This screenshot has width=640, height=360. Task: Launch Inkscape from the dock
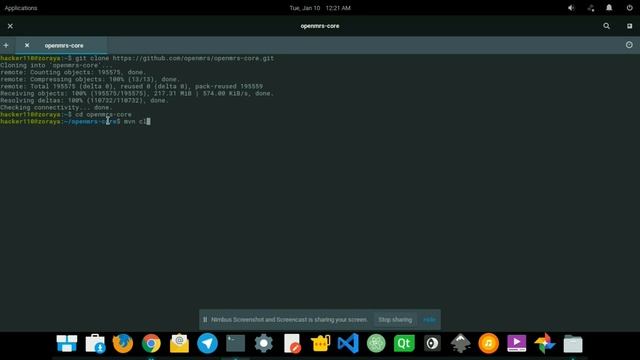point(460,343)
